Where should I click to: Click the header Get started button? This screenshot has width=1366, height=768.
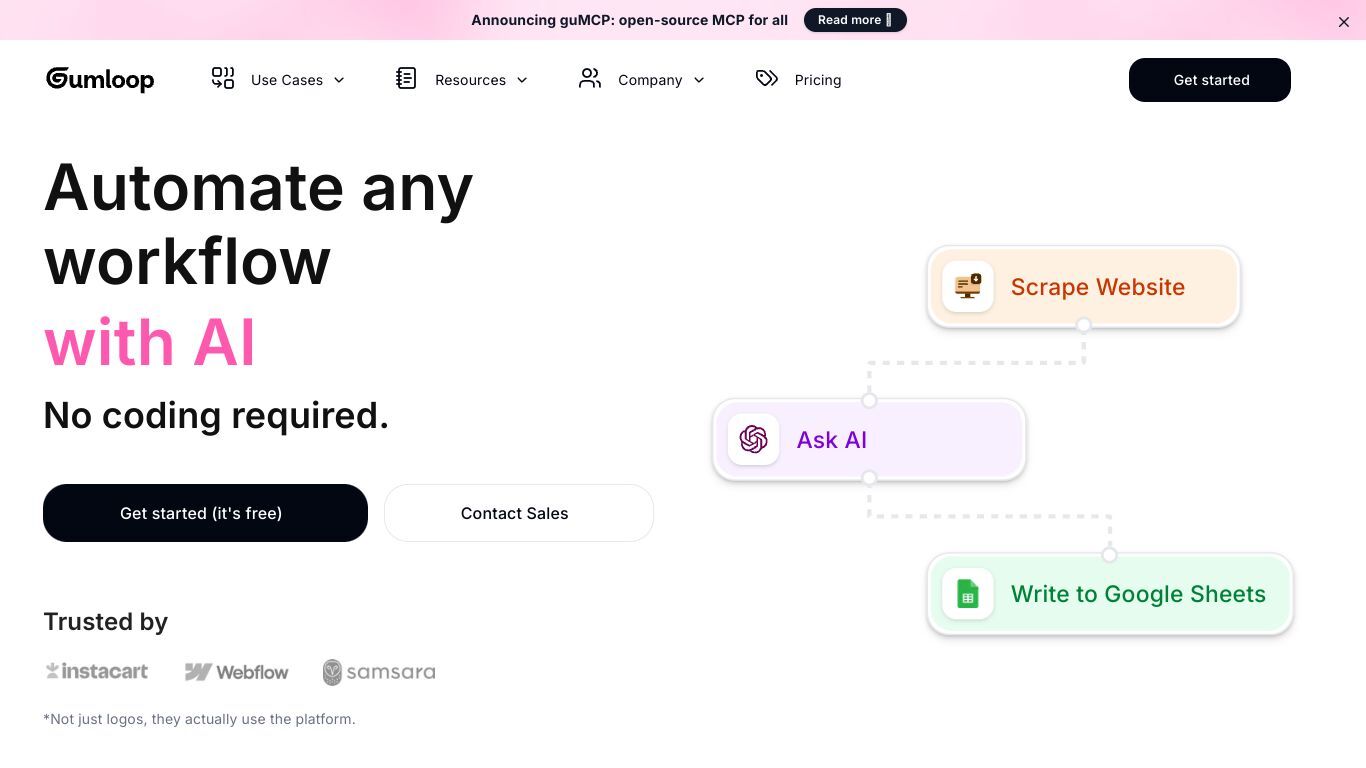[1210, 80]
